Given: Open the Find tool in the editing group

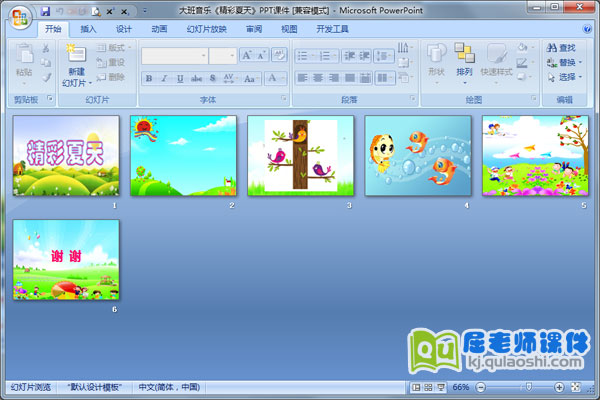Looking at the screenshot, I should 560,47.
